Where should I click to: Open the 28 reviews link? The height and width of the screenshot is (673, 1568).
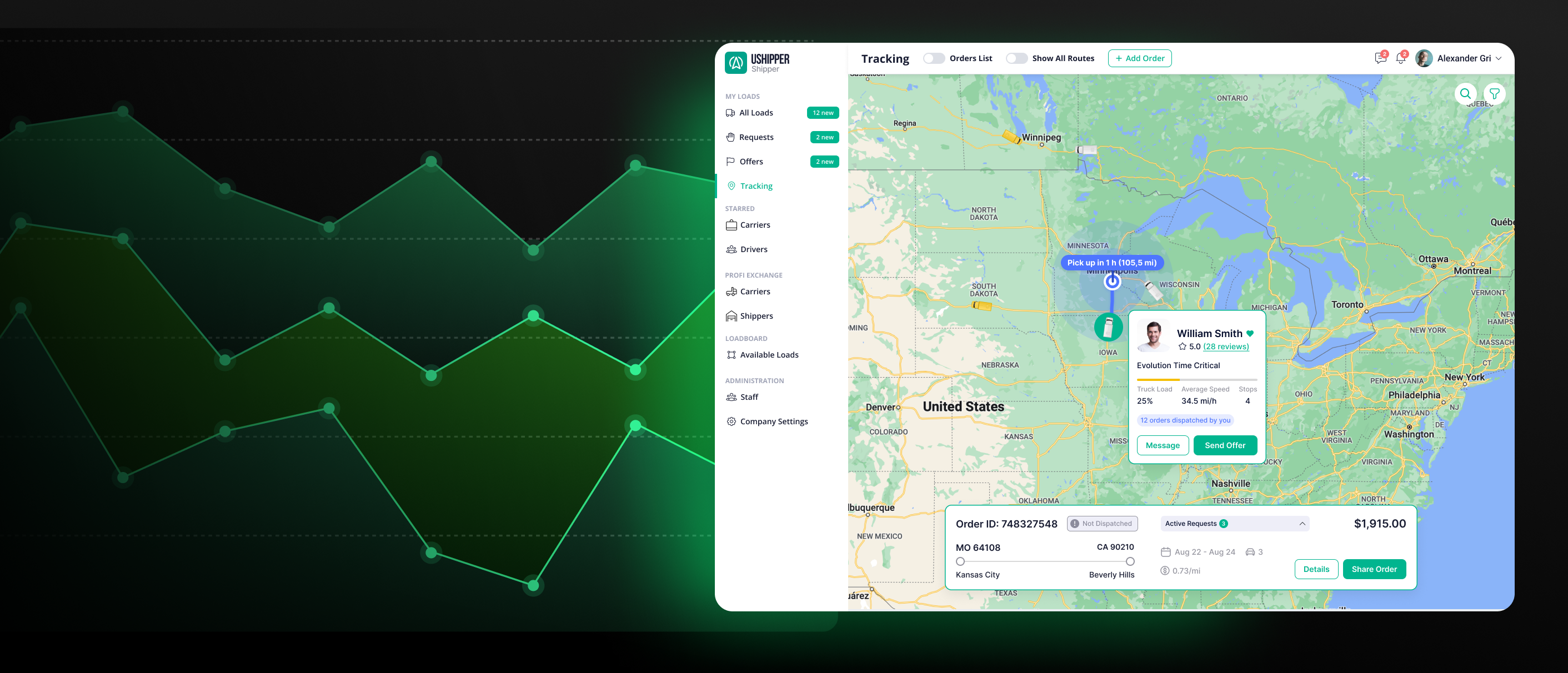tap(1225, 347)
